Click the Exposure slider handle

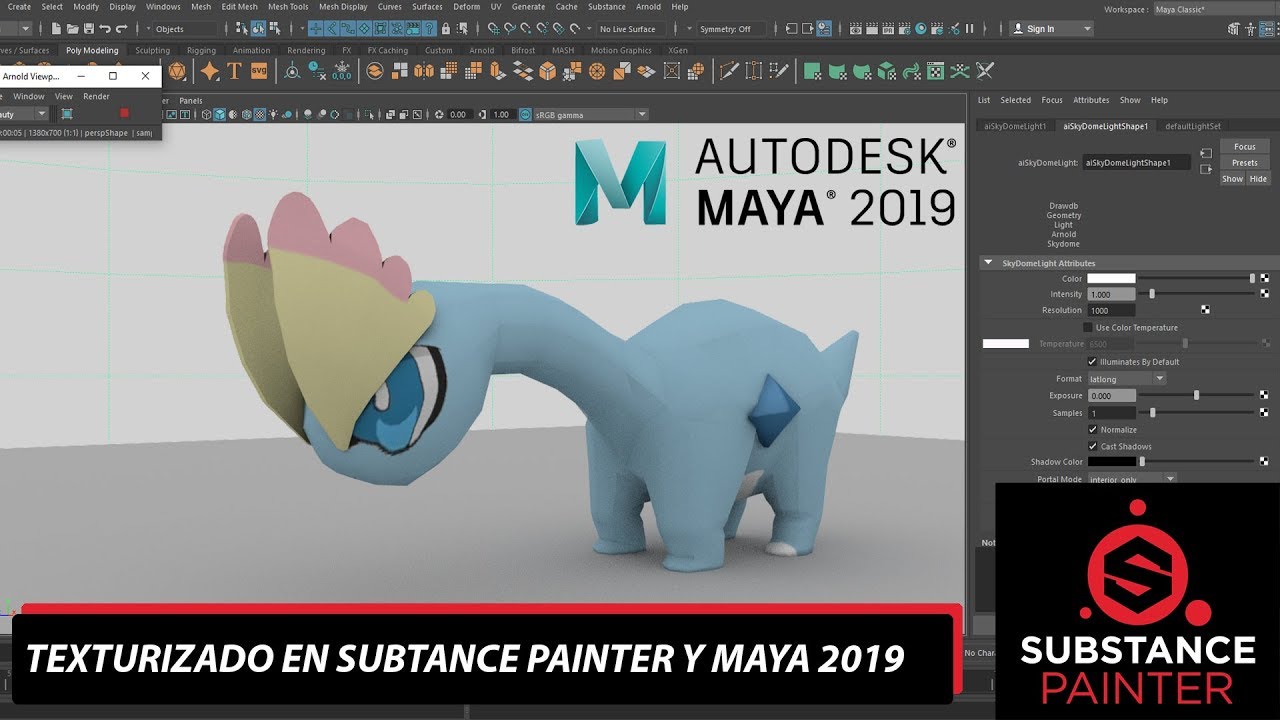point(1196,395)
